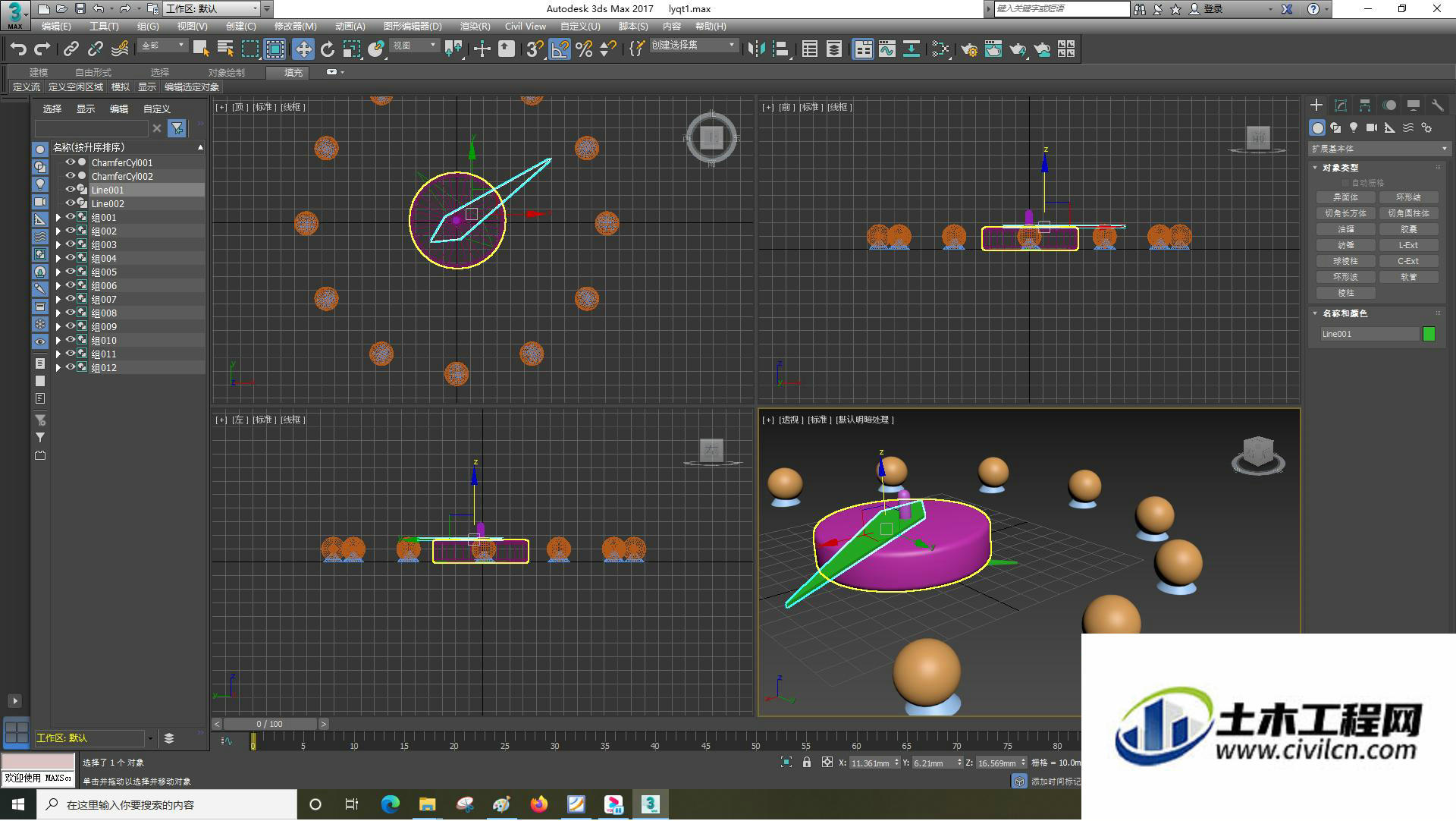Expand the 组012 group

58,368
